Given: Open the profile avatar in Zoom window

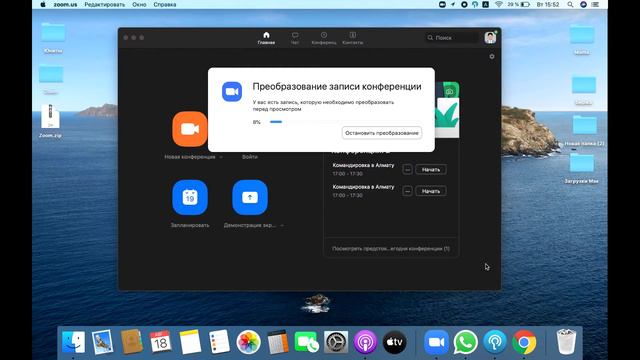Looking at the screenshot, I should pyautogui.click(x=490, y=38).
